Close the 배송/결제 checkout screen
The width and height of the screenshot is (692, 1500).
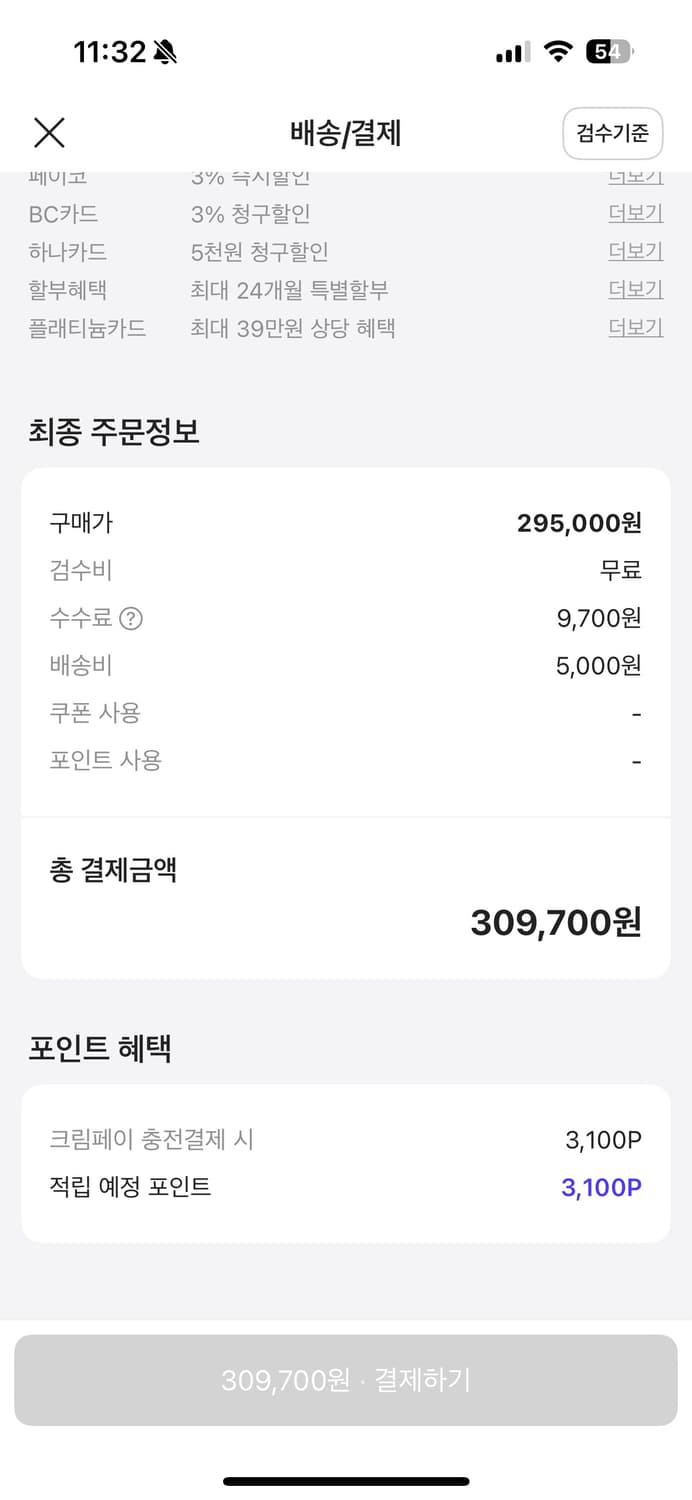[x=48, y=132]
